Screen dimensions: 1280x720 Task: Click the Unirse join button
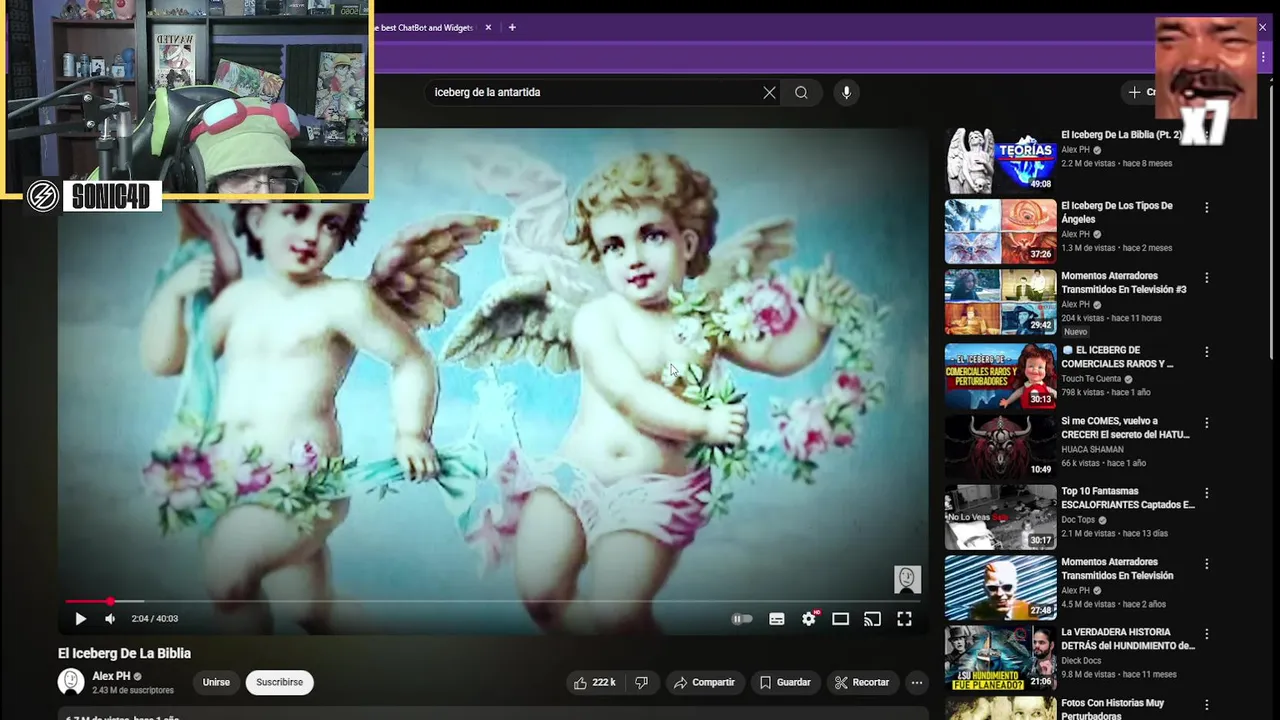coord(216,683)
